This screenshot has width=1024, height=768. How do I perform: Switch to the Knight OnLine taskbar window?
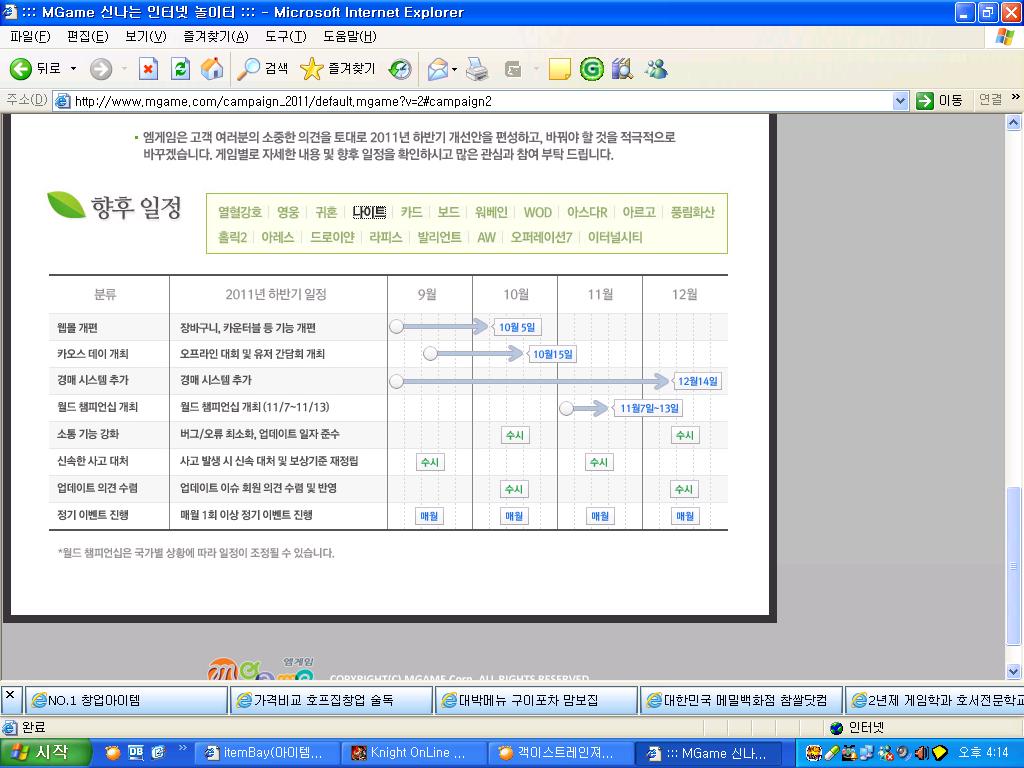coord(415,753)
